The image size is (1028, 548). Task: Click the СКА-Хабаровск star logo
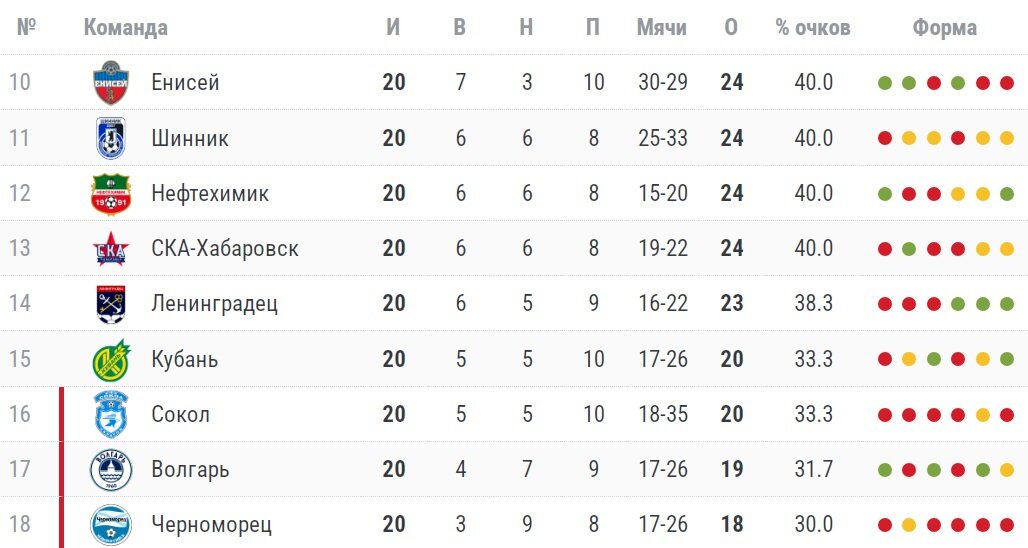(x=111, y=248)
